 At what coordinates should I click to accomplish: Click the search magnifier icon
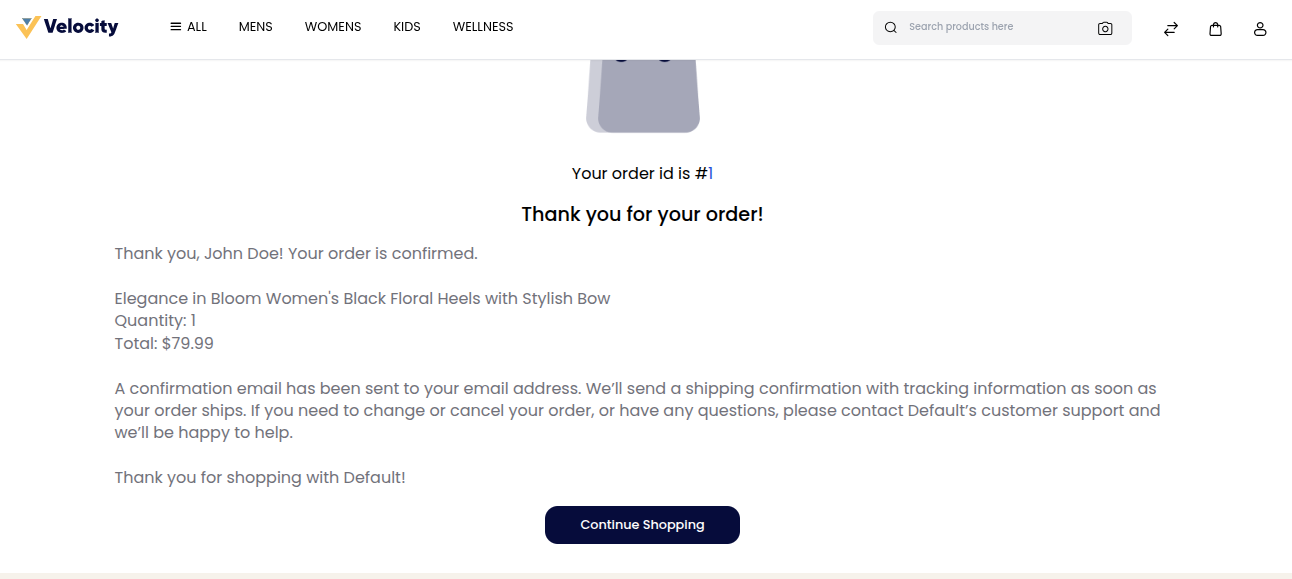pyautogui.click(x=891, y=28)
